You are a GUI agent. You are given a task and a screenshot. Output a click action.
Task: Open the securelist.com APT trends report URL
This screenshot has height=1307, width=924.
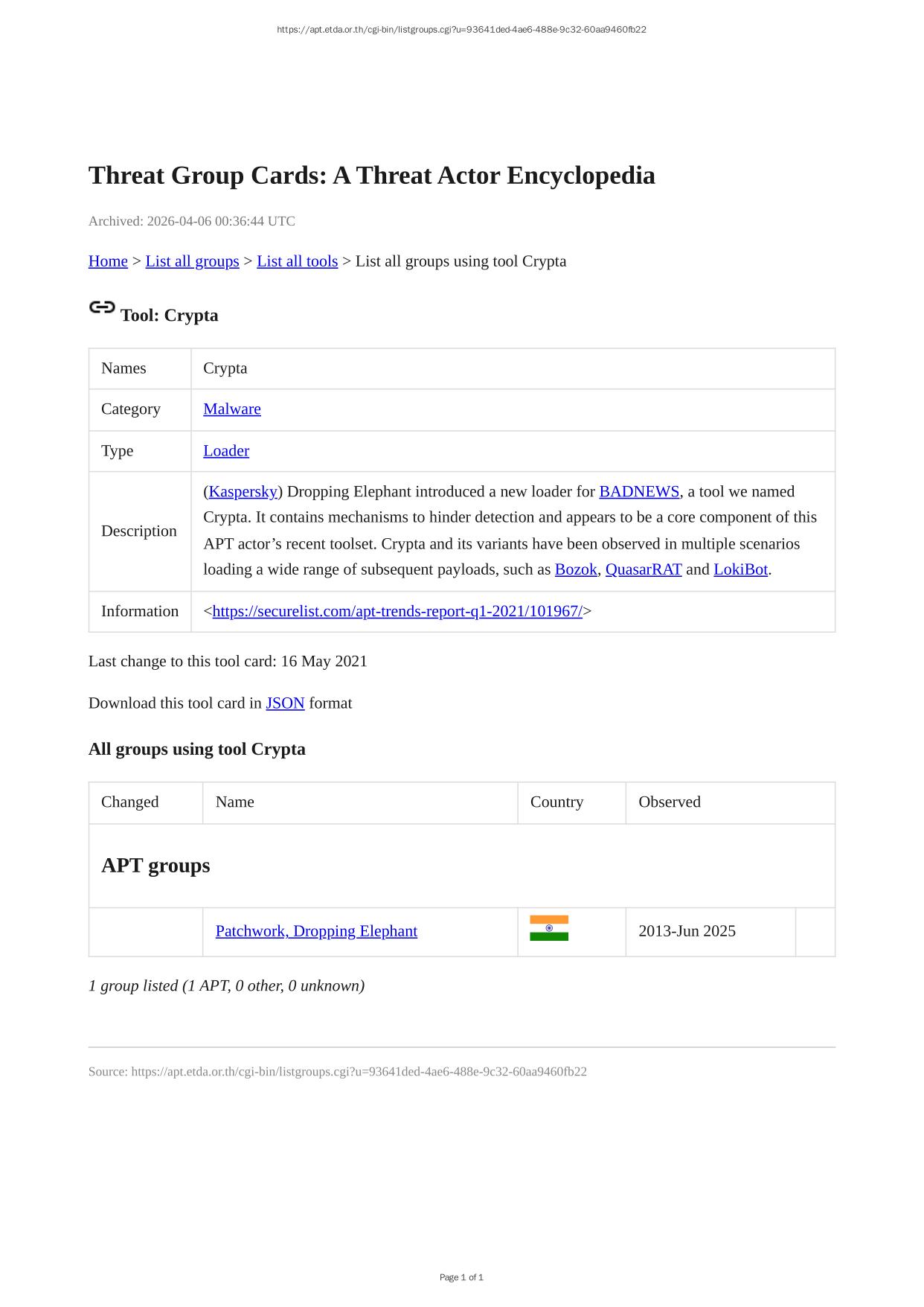[x=397, y=612]
